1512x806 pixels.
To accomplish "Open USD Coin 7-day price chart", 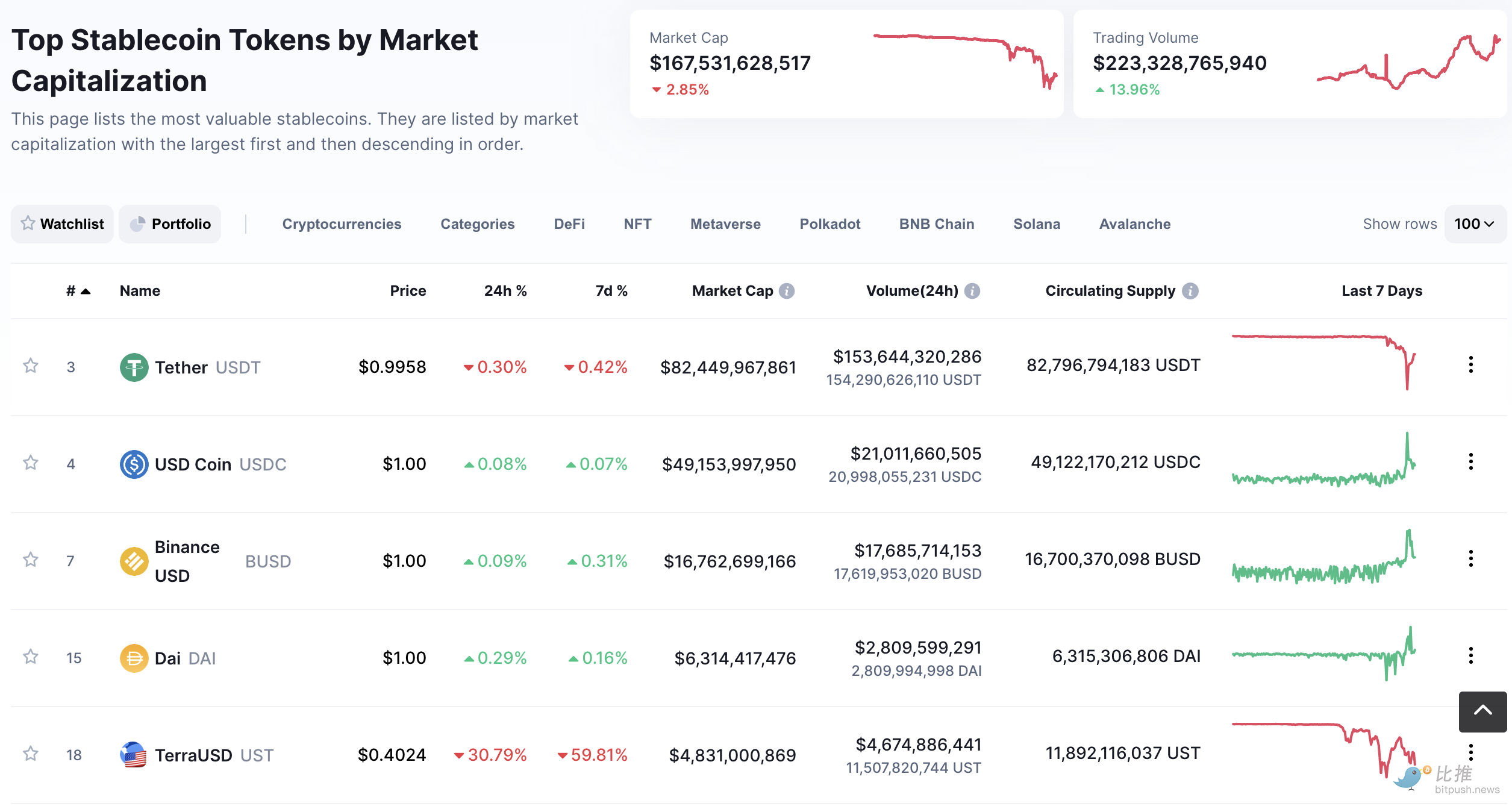I will 1324,459.
